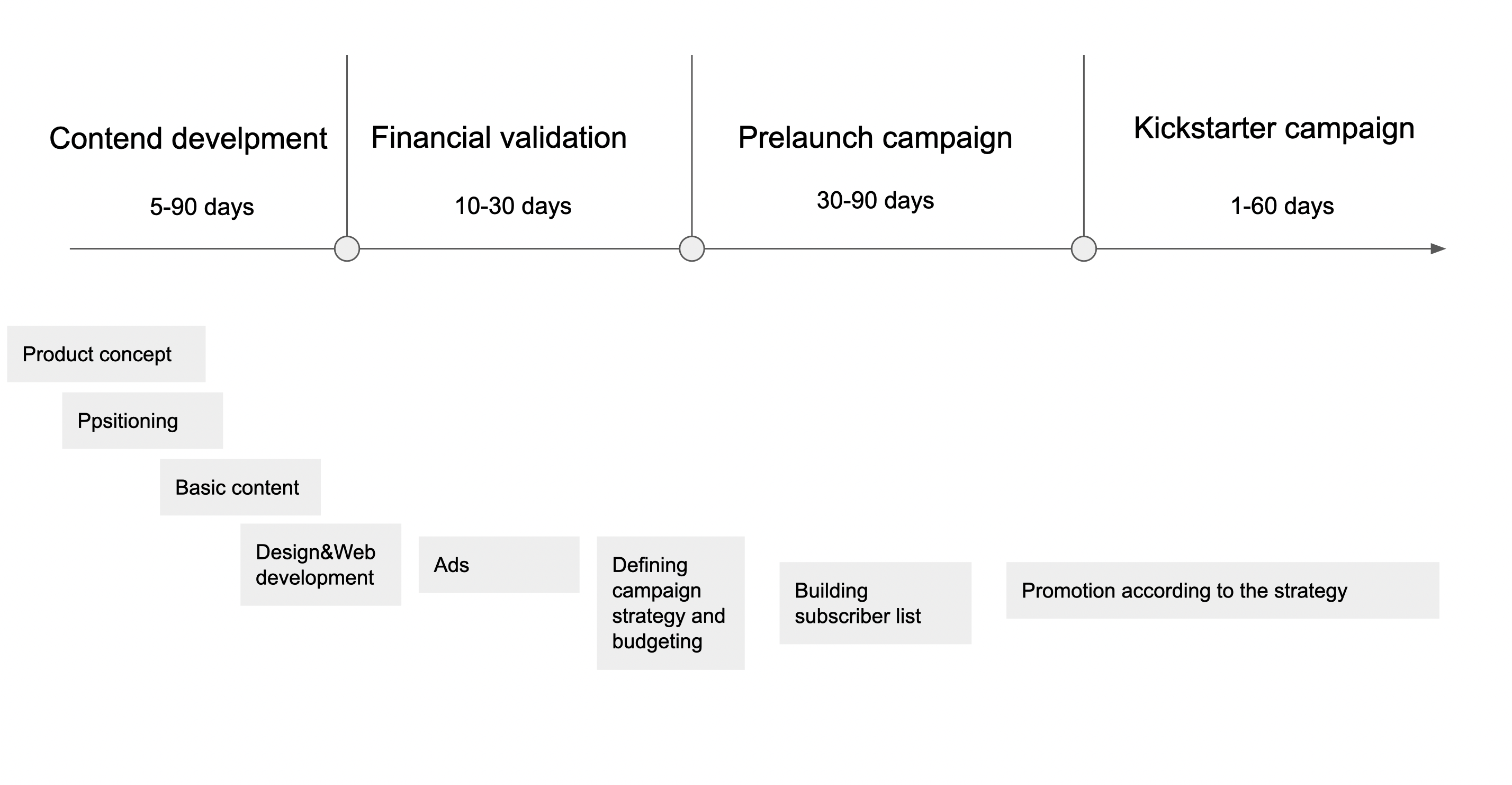
Task: Select the 'Financial validation' phase title
Action: tap(498, 138)
